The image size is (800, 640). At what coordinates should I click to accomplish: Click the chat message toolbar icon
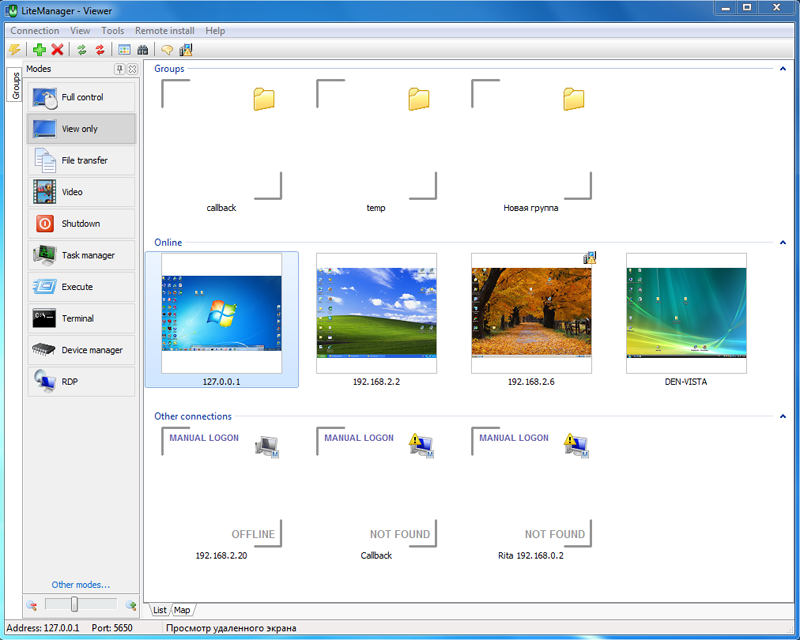(166, 50)
